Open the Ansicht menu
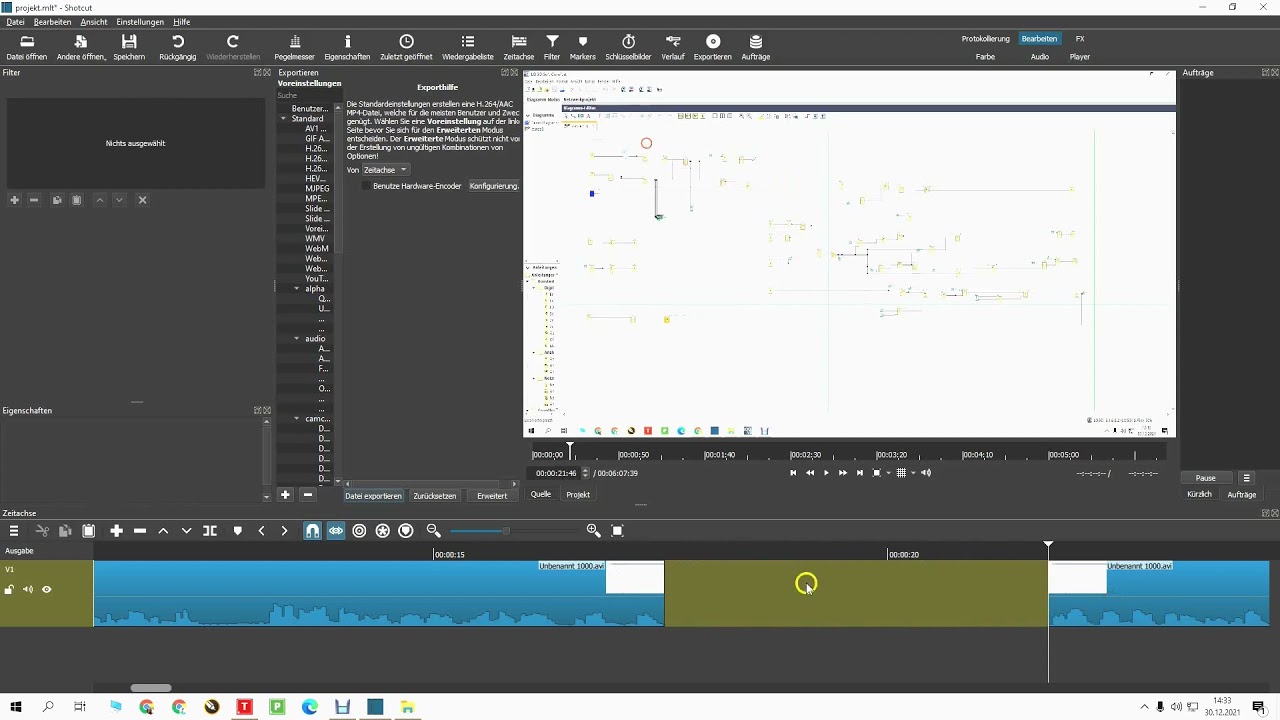The height and width of the screenshot is (720, 1280). pos(94,22)
